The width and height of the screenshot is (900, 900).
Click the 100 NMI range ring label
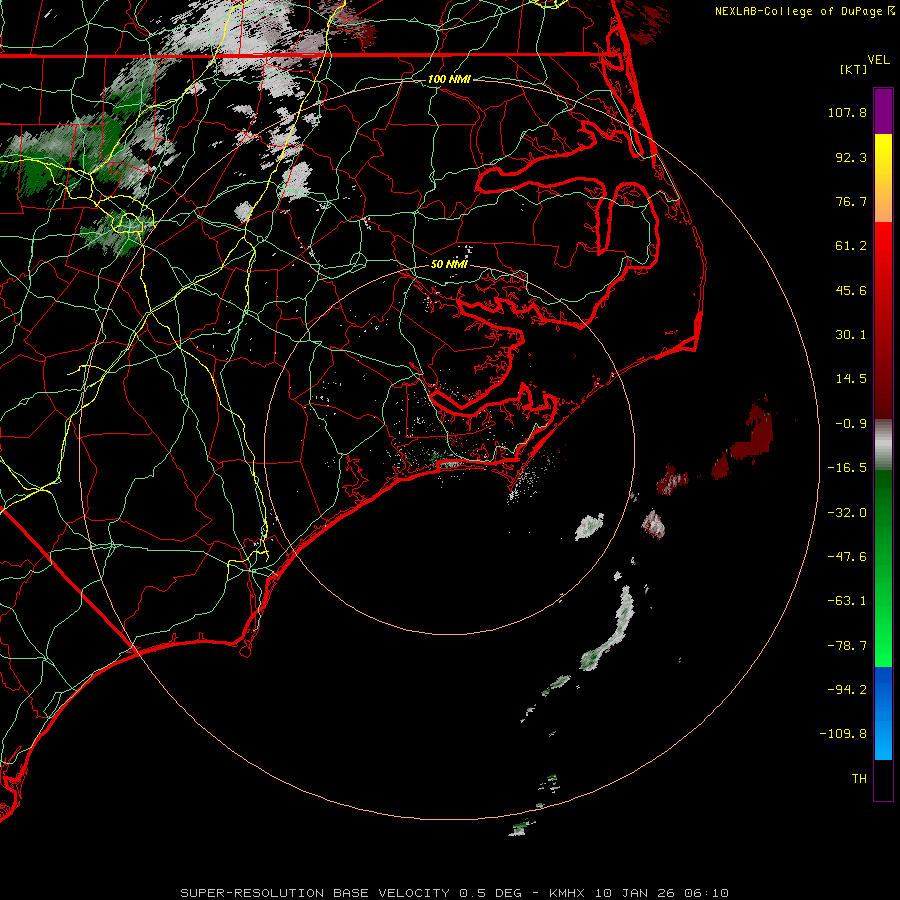(x=449, y=79)
